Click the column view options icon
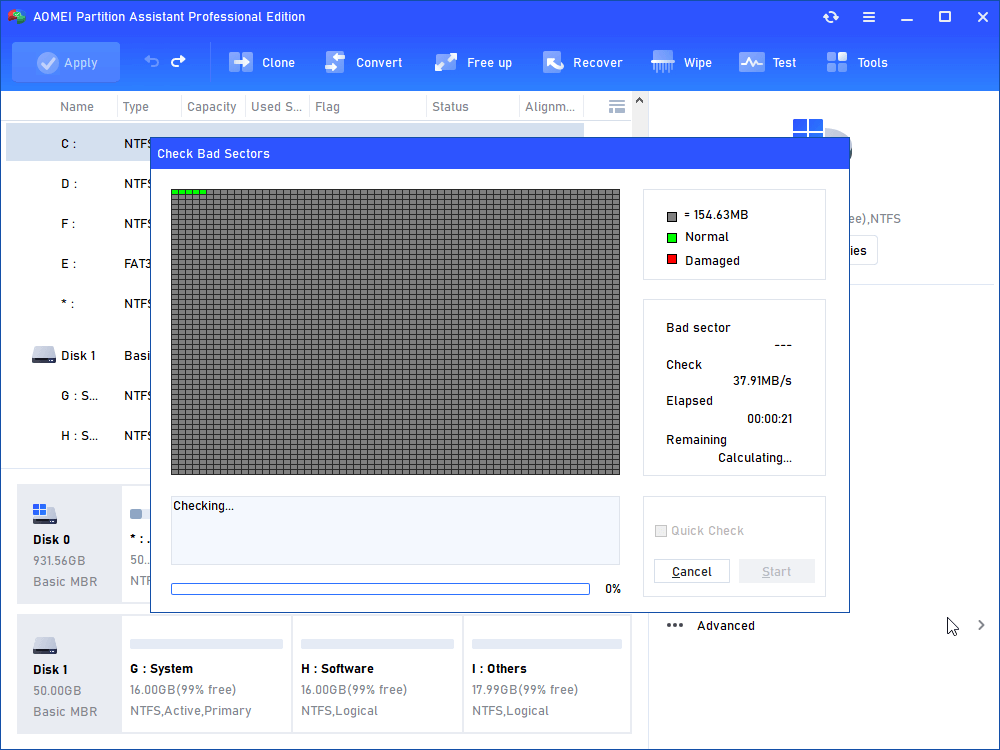The width and height of the screenshot is (1000, 750). (616, 107)
